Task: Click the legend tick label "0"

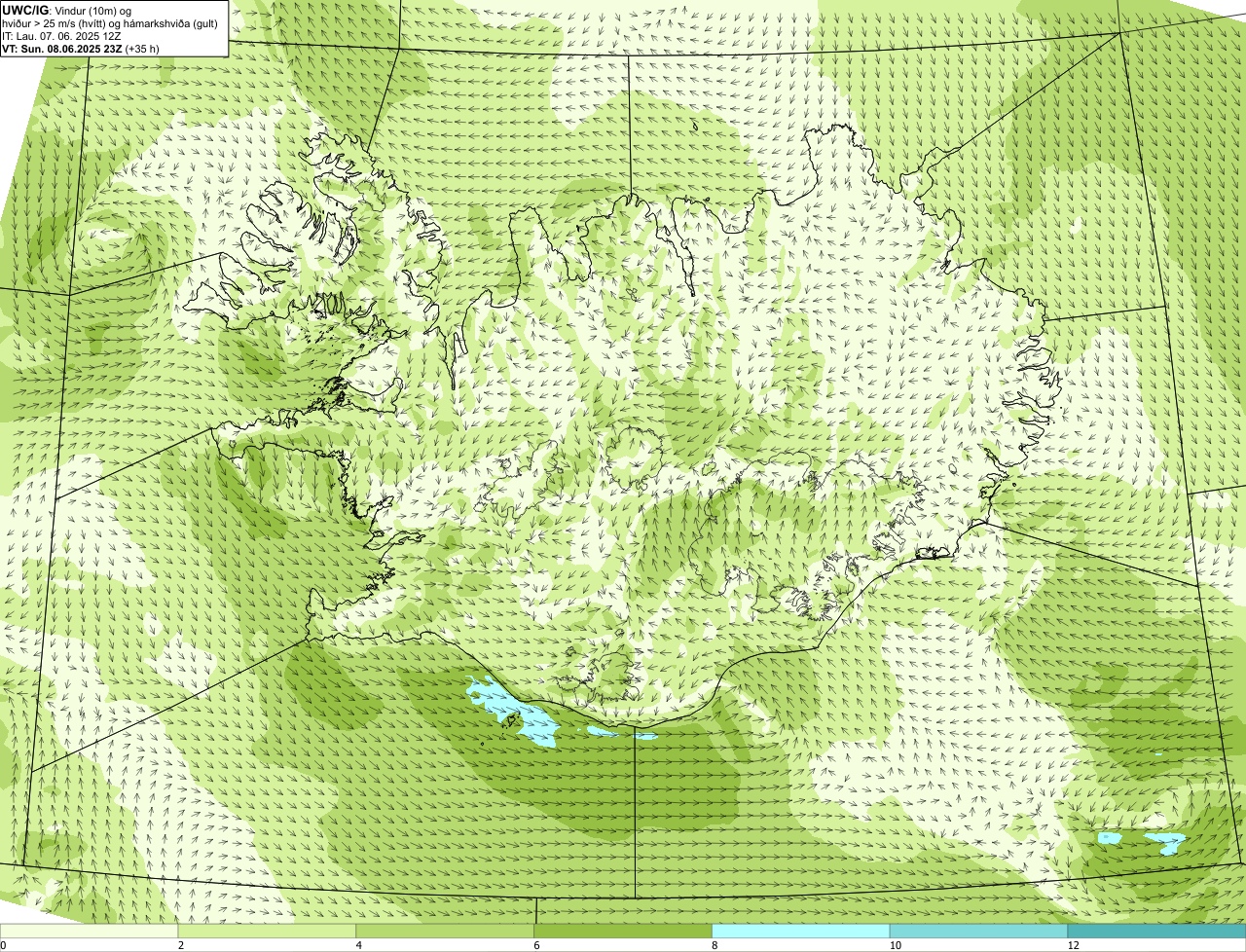Action: pos(3,945)
